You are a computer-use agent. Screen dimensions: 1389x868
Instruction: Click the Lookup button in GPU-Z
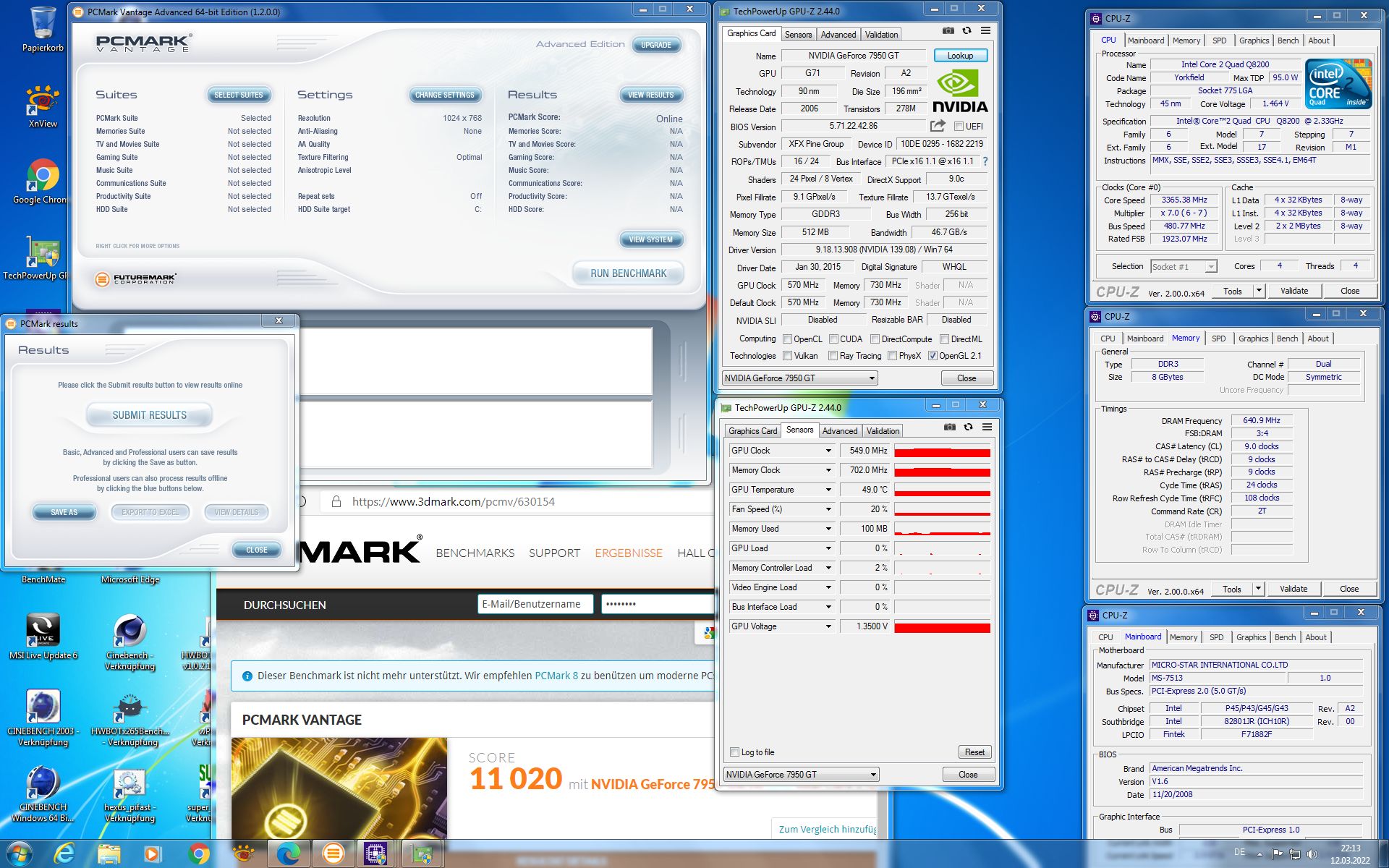[x=960, y=56]
